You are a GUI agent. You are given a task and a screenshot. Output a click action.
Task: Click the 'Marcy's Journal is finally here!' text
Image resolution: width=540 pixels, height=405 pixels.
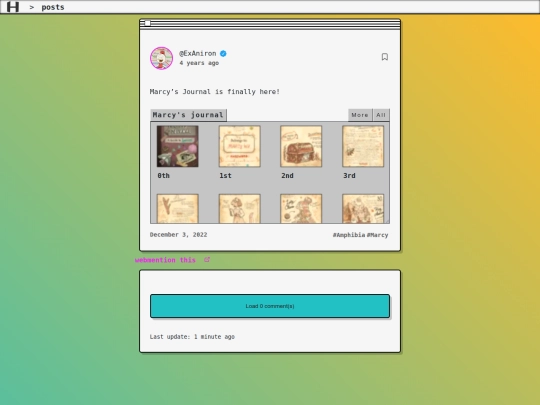coord(215,92)
